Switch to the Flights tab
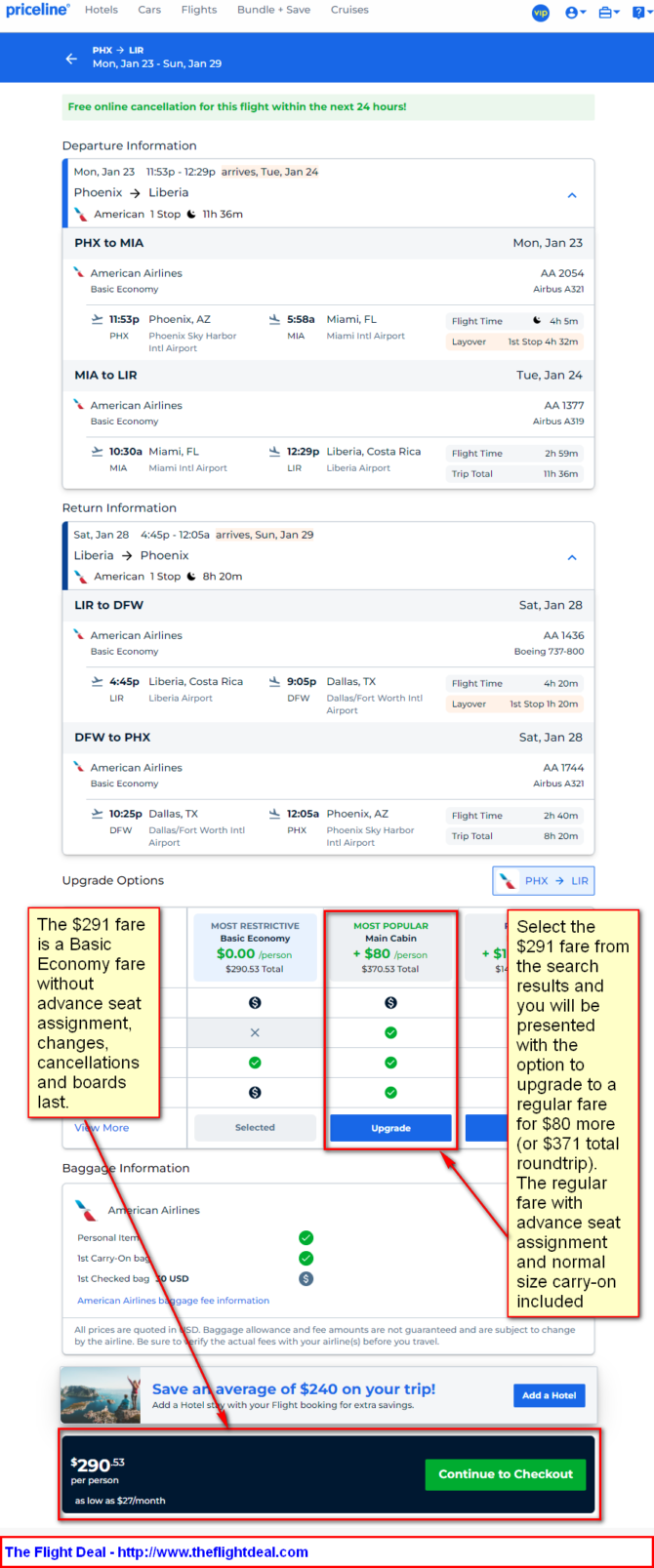This screenshot has width=654, height=1568. click(199, 10)
